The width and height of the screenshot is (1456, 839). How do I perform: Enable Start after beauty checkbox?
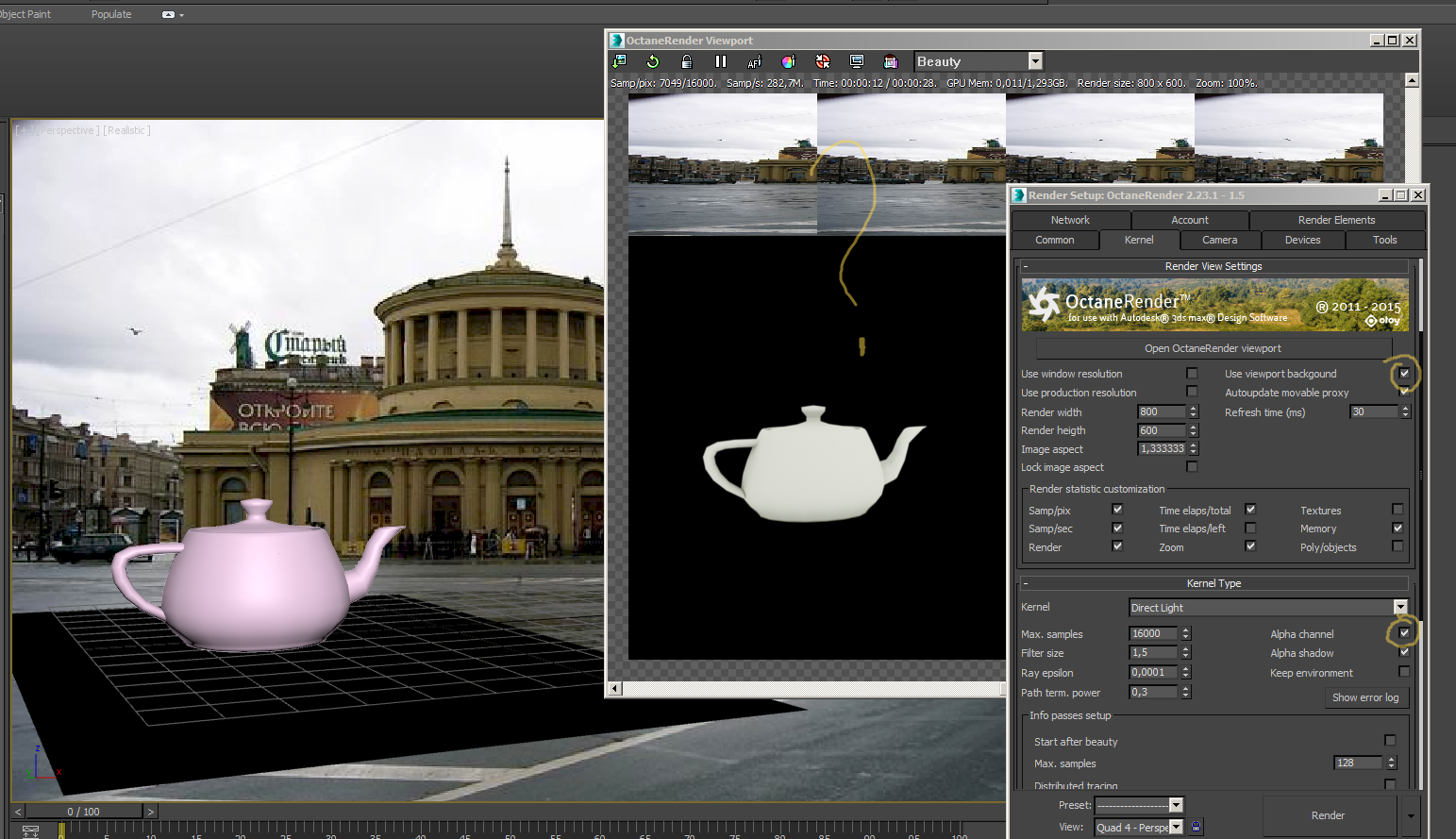click(1390, 741)
